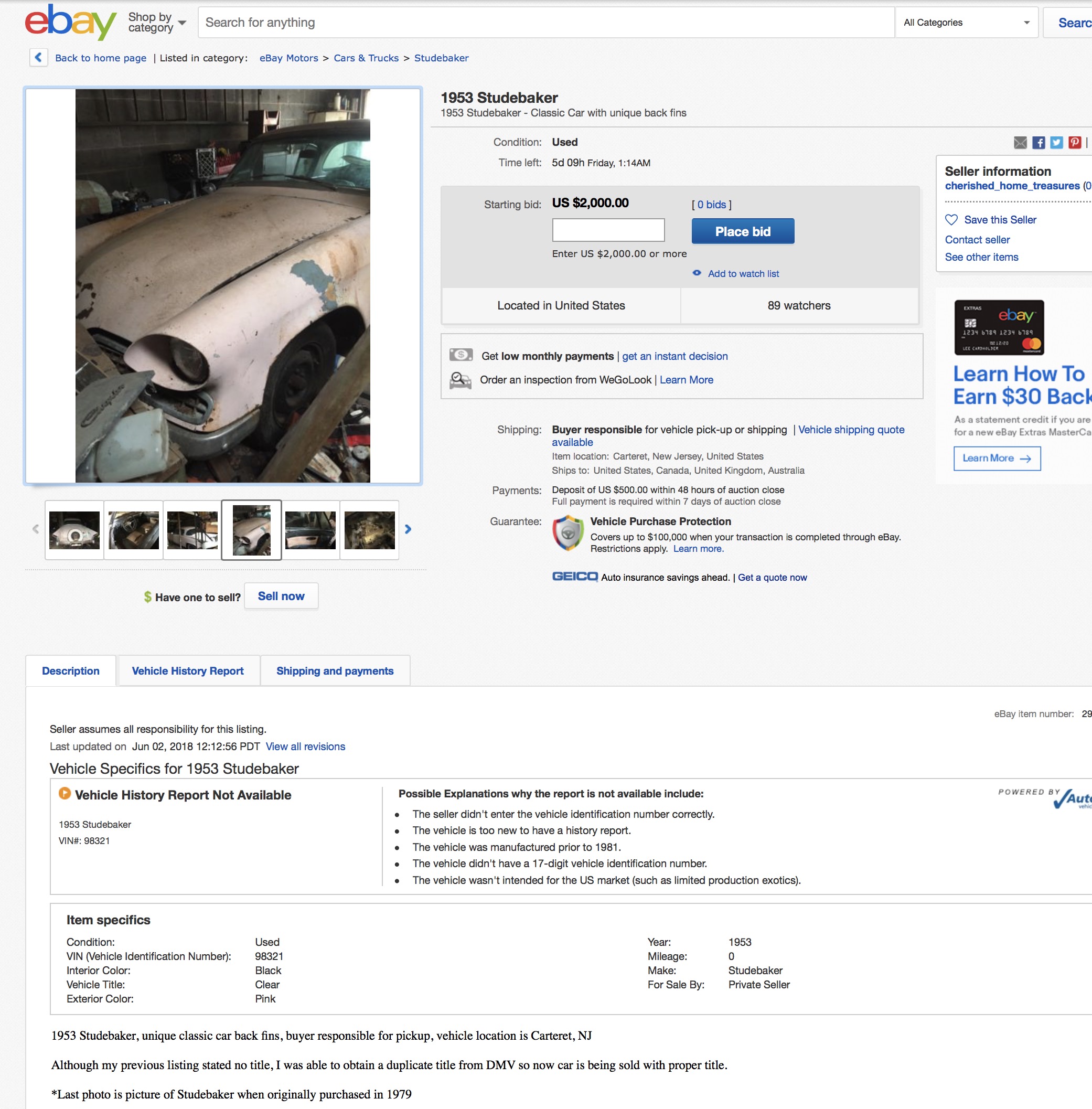Click the green dollar sign icon
The height and width of the screenshot is (1109, 1092).
pyautogui.click(x=147, y=596)
